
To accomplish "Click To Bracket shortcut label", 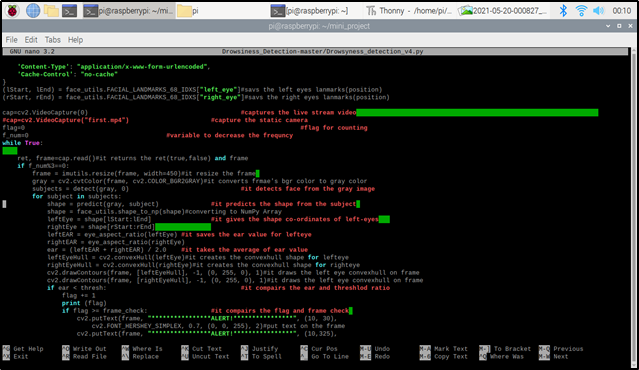I will pyautogui.click(x=512, y=349).
